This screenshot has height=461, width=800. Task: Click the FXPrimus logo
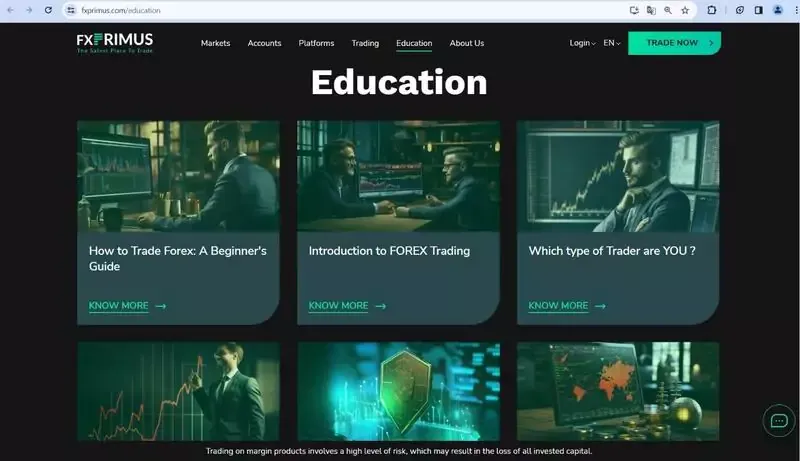point(115,43)
